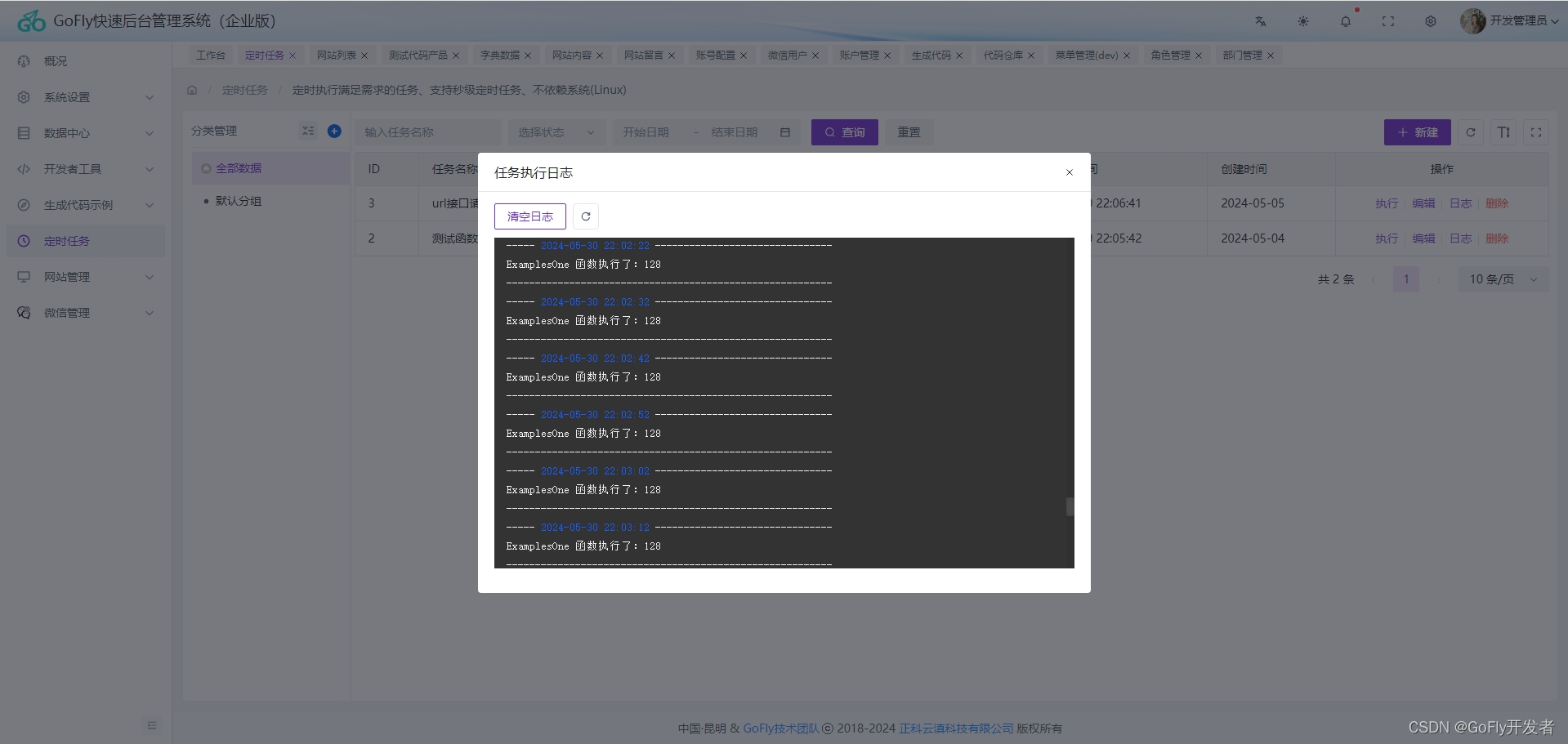Click the calendar icon in date range
Screen dimensions: 1568x744
coord(785,132)
